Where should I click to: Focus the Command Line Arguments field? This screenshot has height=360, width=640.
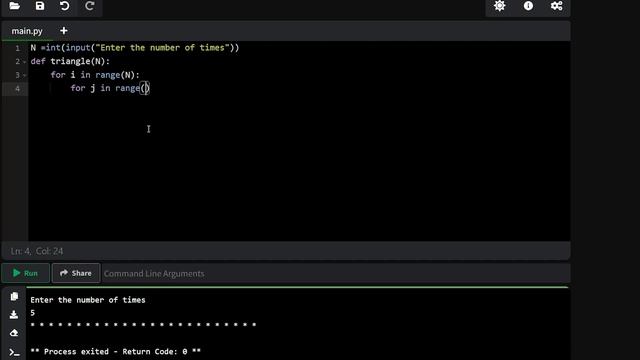click(x=335, y=273)
